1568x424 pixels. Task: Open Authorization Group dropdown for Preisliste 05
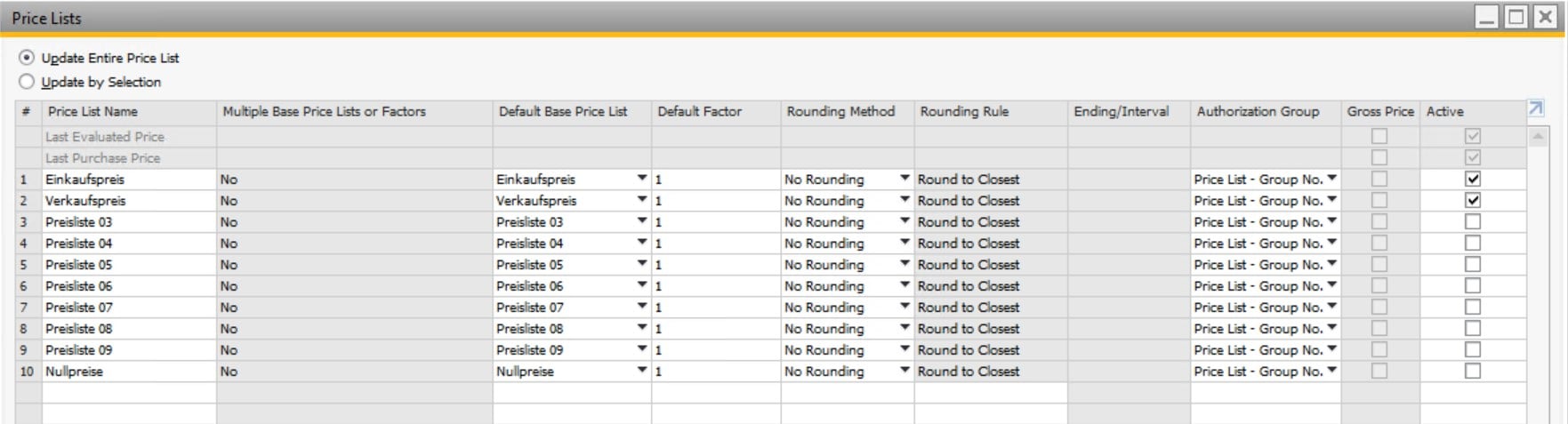click(1332, 264)
